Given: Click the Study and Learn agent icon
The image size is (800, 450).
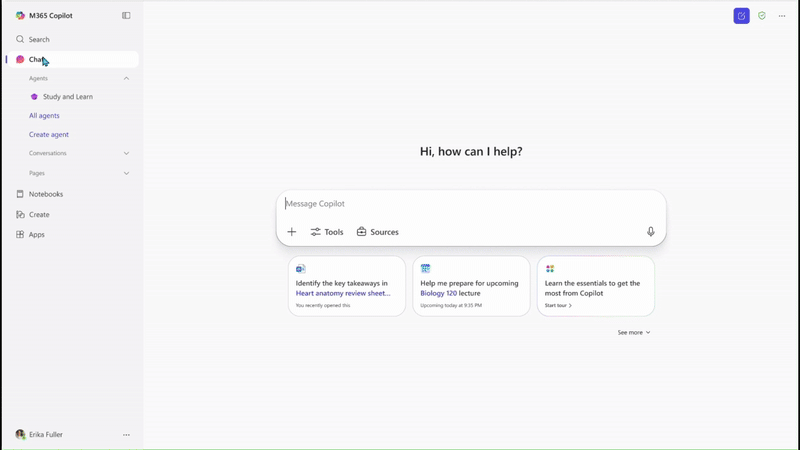Looking at the screenshot, I should 34,96.
